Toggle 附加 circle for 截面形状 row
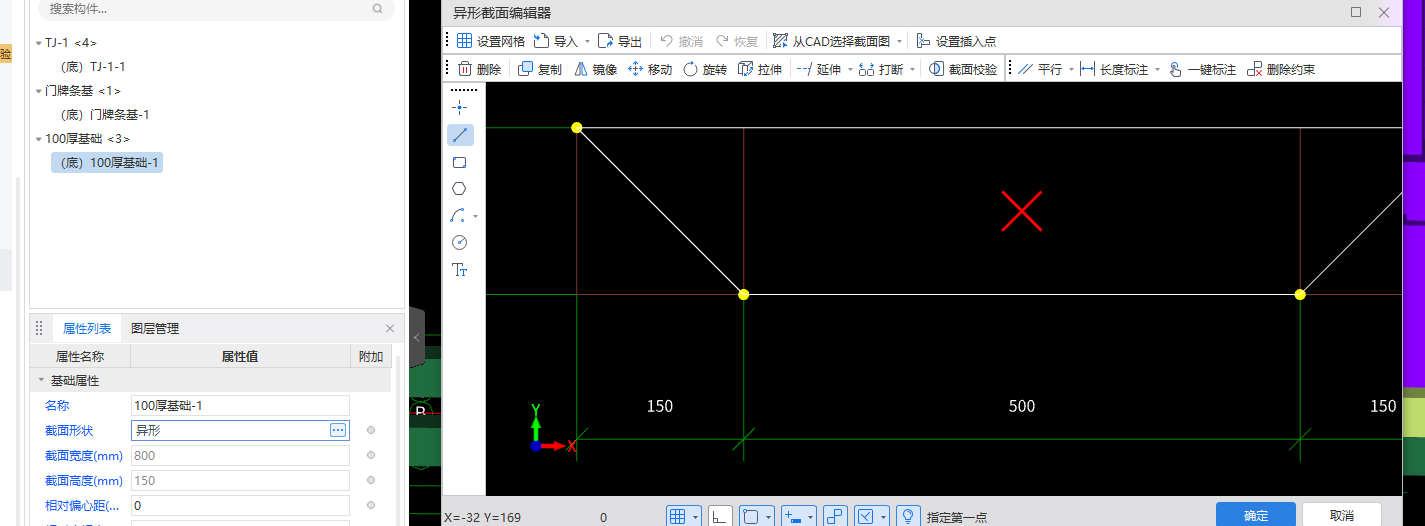Screen dimensions: 1425x526 pos(371,430)
